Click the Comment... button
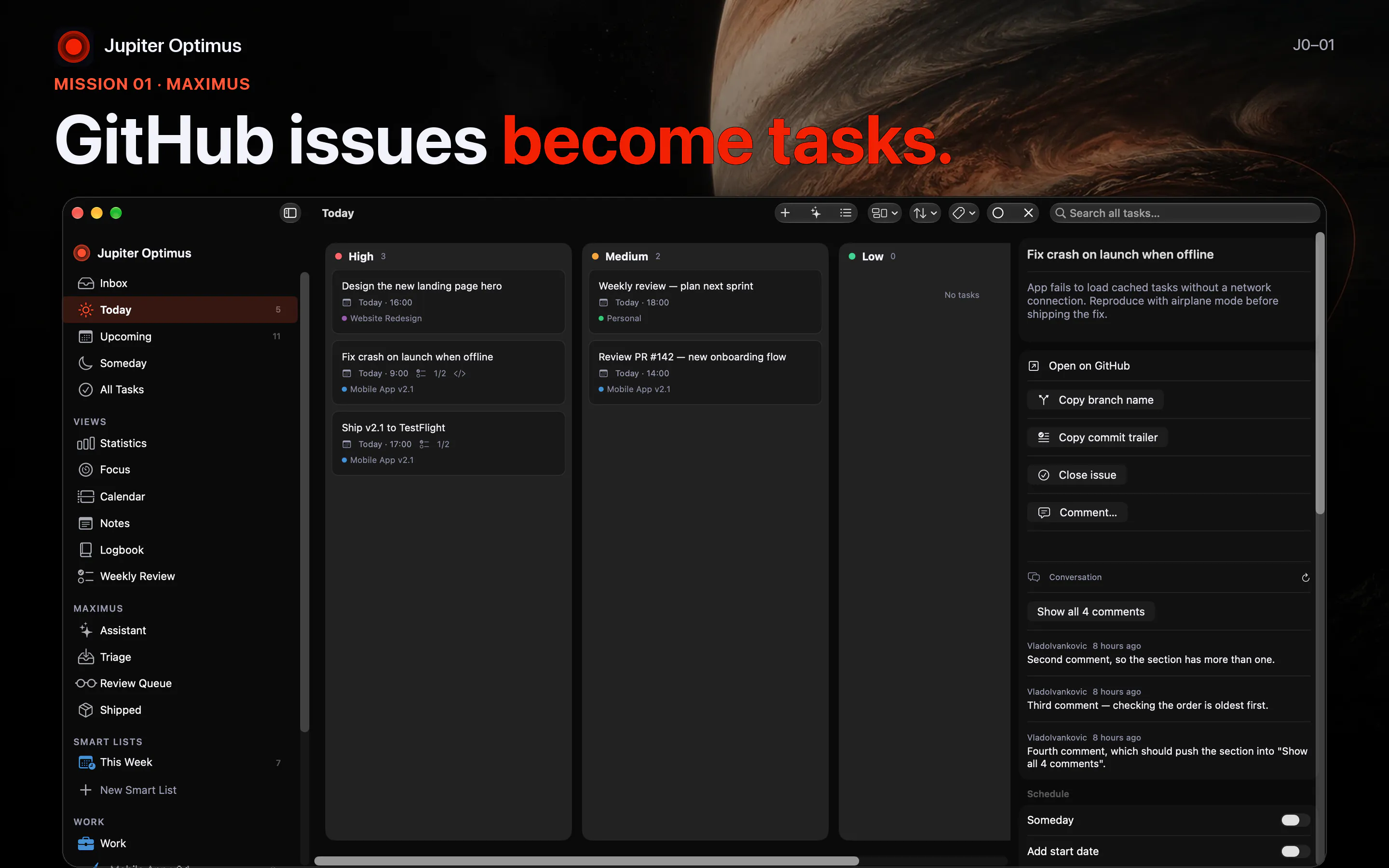Screen dimensions: 1389x868 coord(1077,513)
